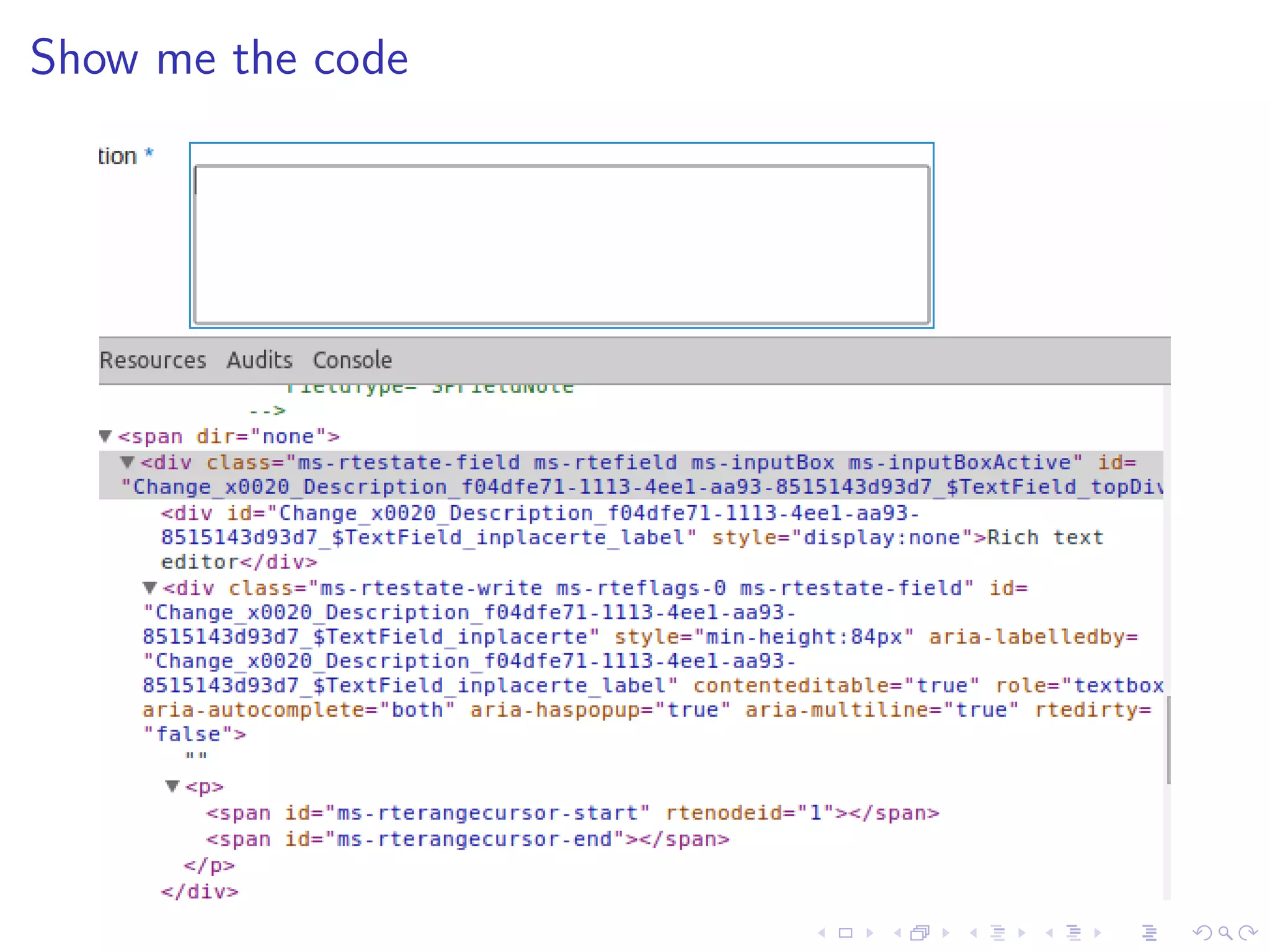Collapse the ms-rtestate-write div node
The image size is (1270, 952).
pos(149,588)
